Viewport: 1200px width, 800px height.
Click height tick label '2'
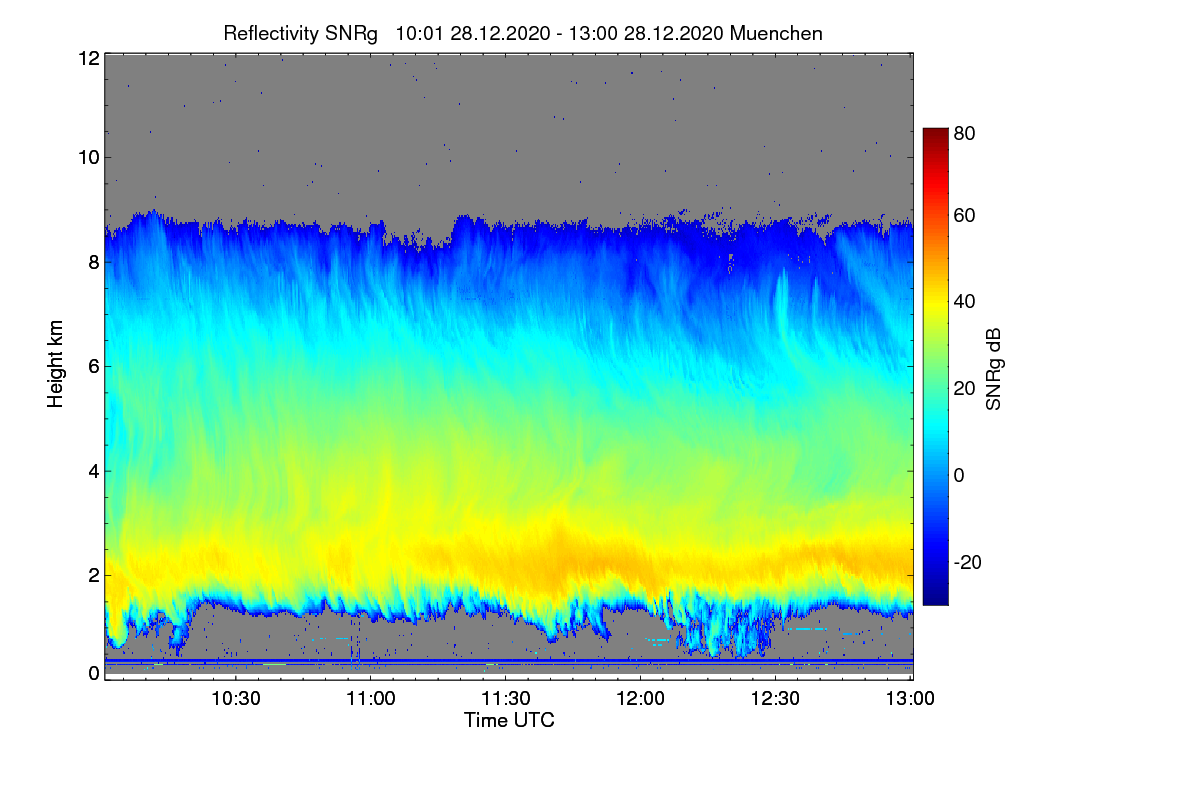[93, 575]
